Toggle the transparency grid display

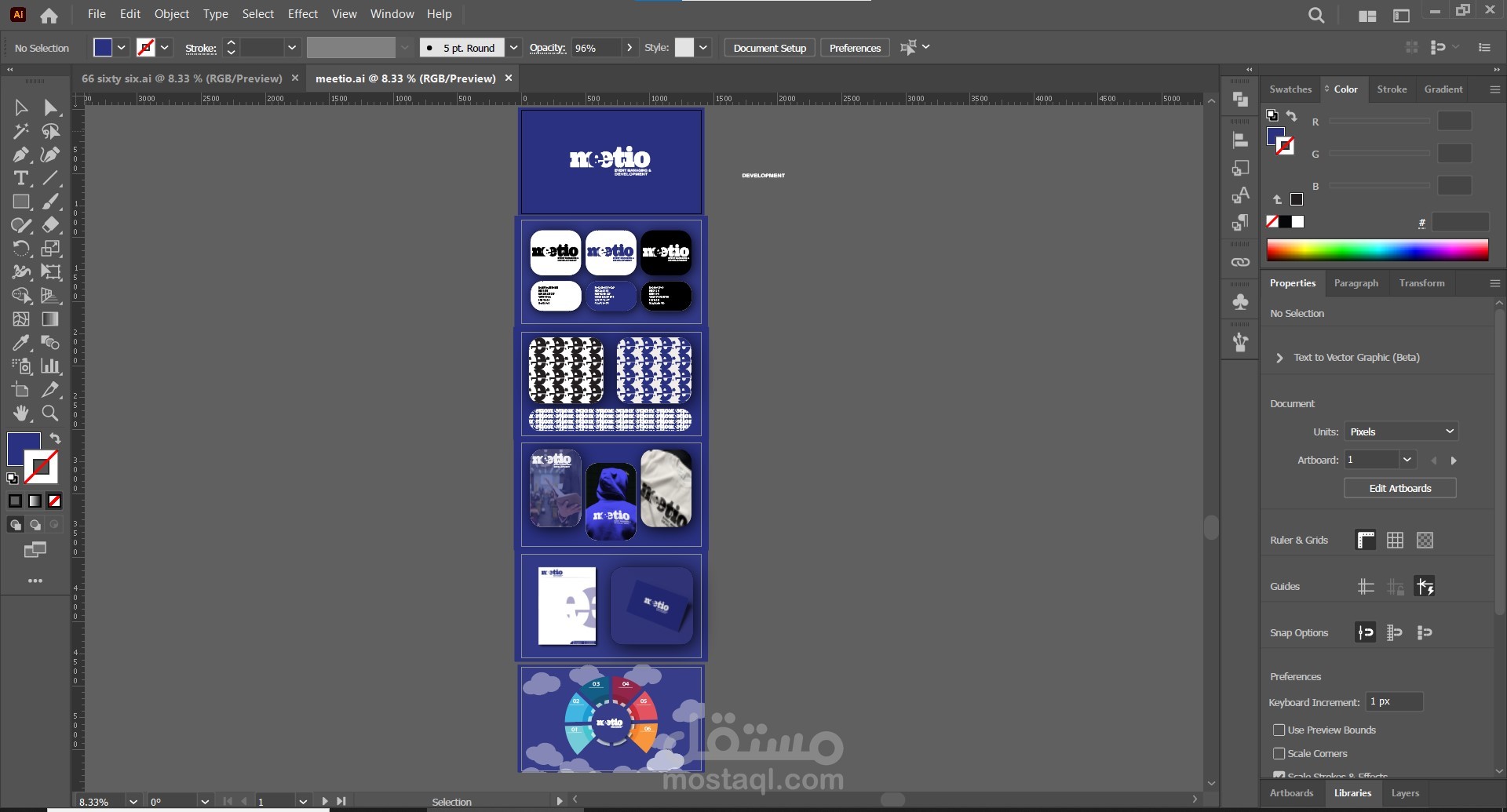1425,540
